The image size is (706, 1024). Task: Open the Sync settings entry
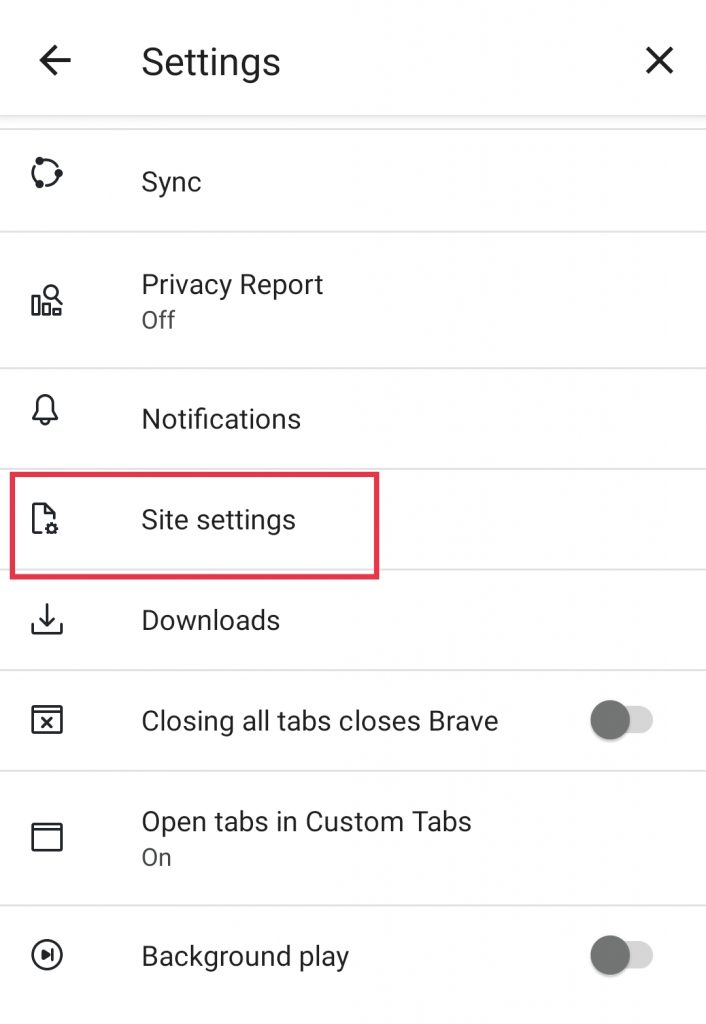pos(172,182)
